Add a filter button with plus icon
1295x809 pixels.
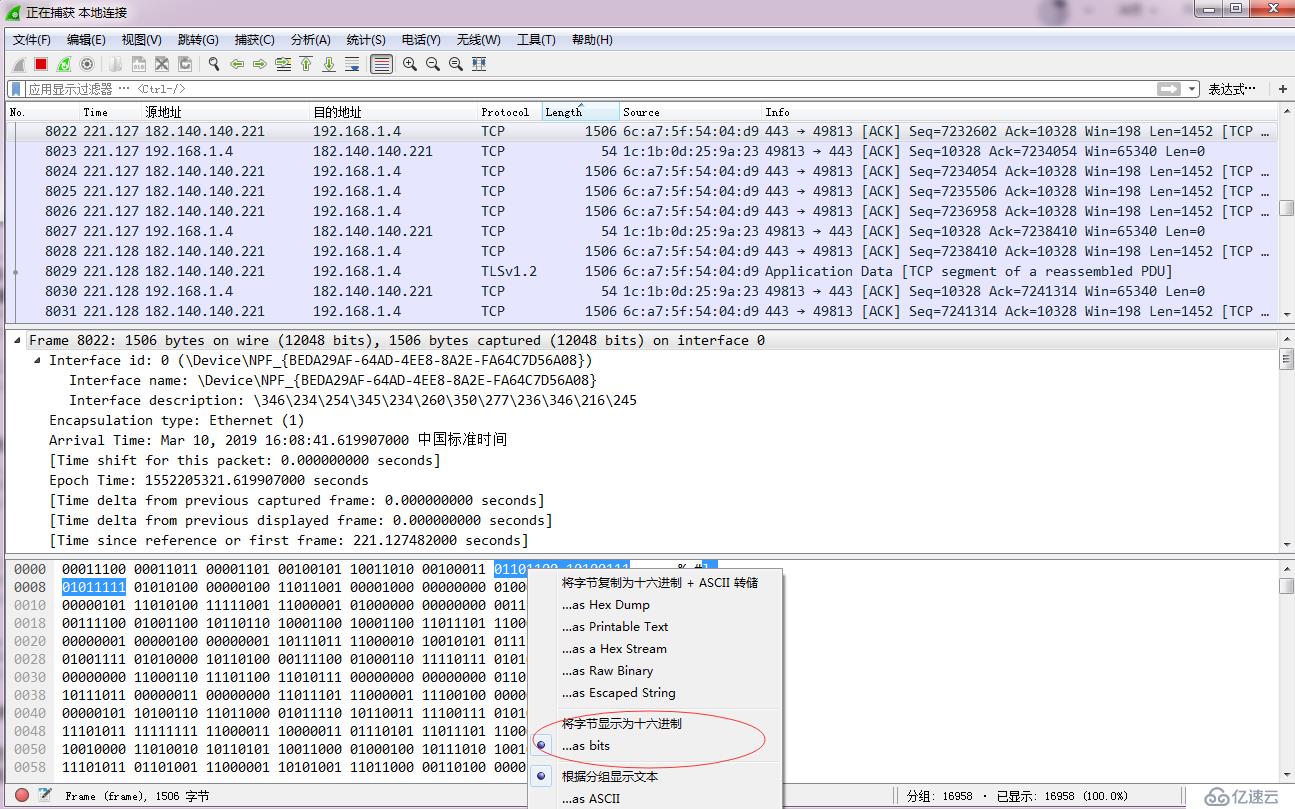(x=1284, y=89)
